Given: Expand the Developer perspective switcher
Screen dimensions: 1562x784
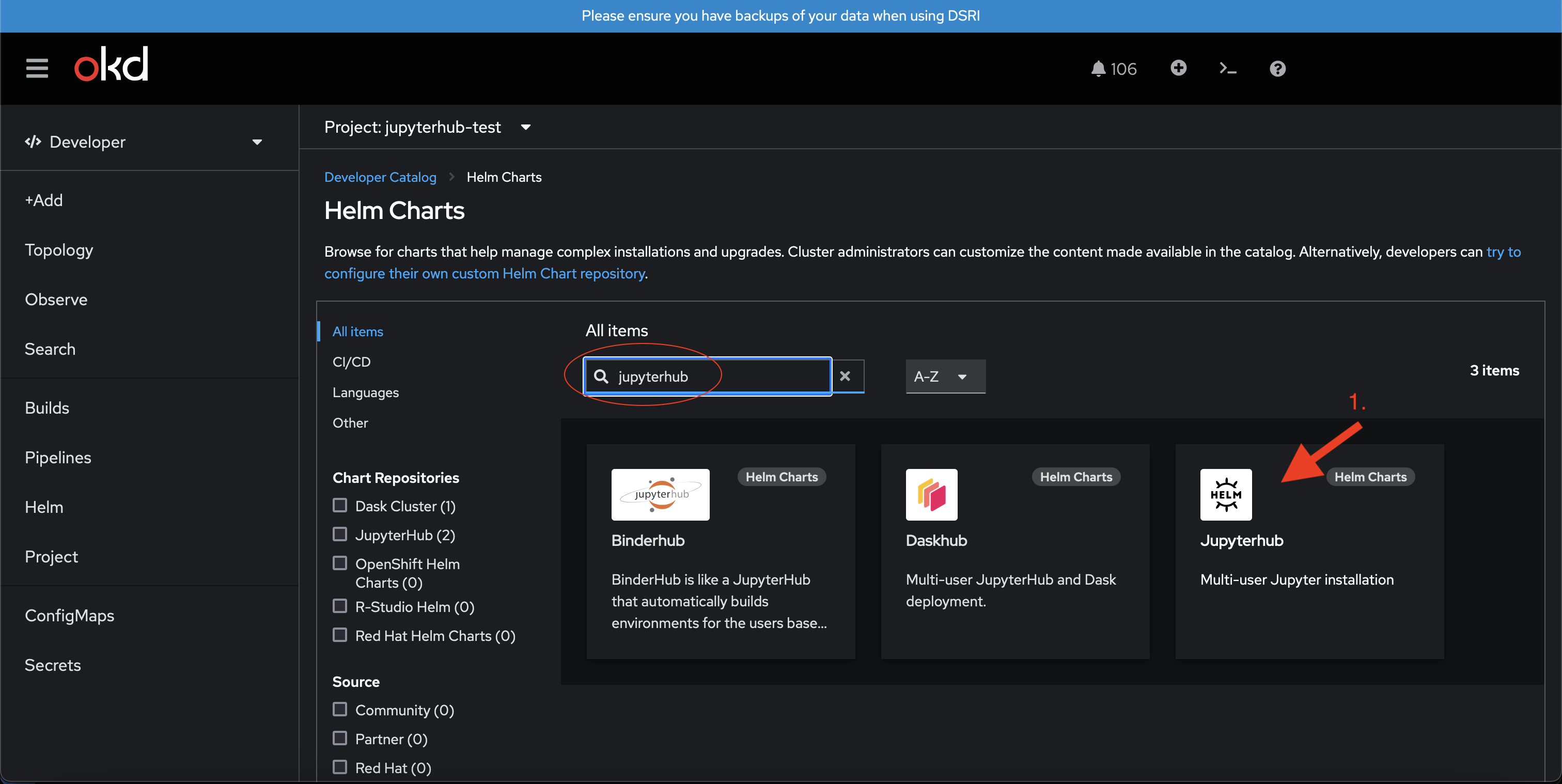Looking at the screenshot, I should click(x=144, y=142).
